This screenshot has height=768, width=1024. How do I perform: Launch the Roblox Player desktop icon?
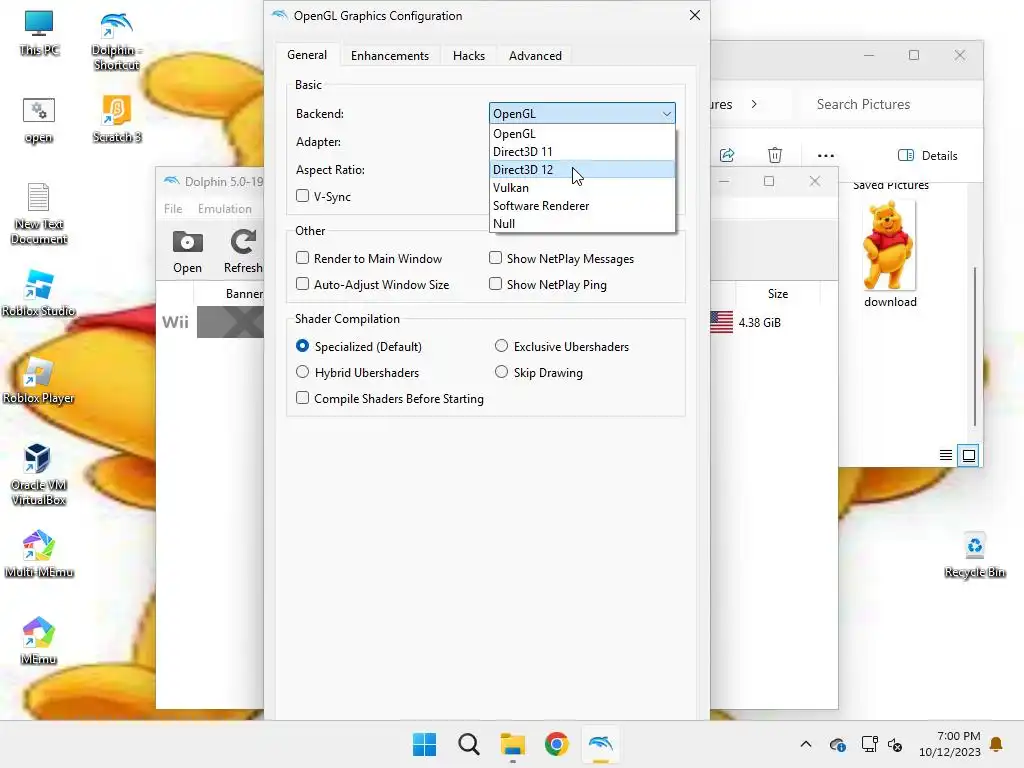pos(39,380)
